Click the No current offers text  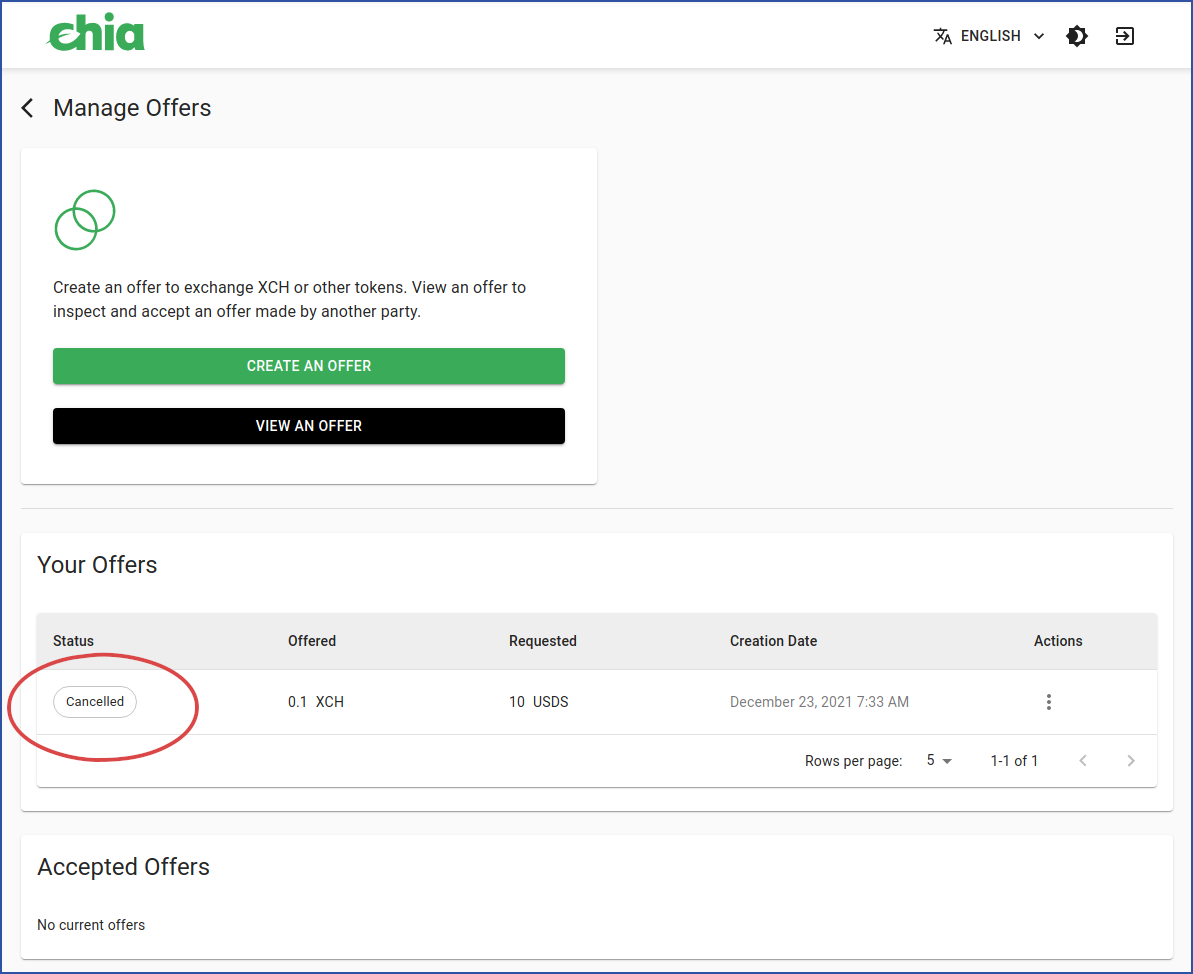91,925
